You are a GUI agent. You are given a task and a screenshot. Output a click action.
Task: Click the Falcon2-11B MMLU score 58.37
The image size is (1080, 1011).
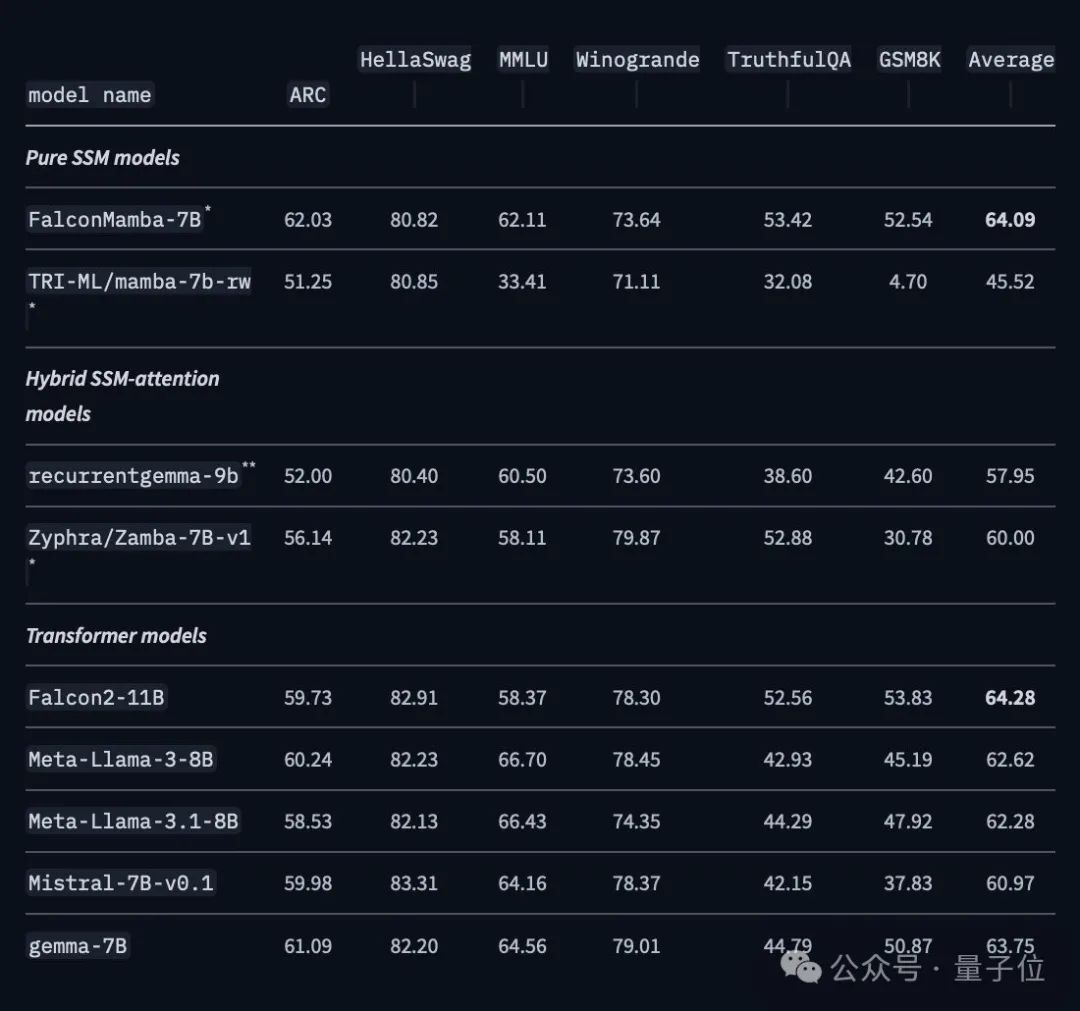522,698
